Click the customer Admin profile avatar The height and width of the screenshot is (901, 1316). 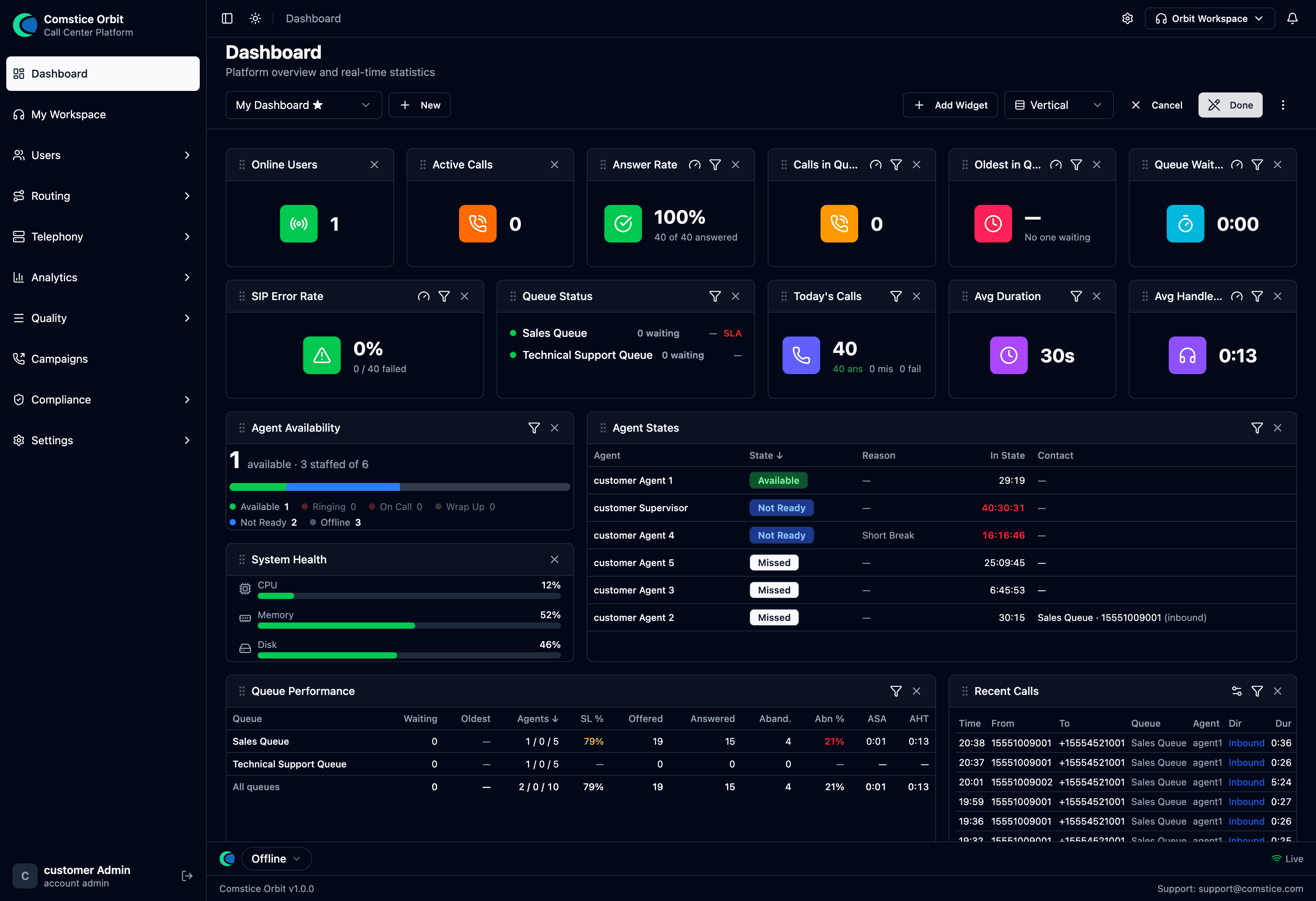click(x=25, y=876)
